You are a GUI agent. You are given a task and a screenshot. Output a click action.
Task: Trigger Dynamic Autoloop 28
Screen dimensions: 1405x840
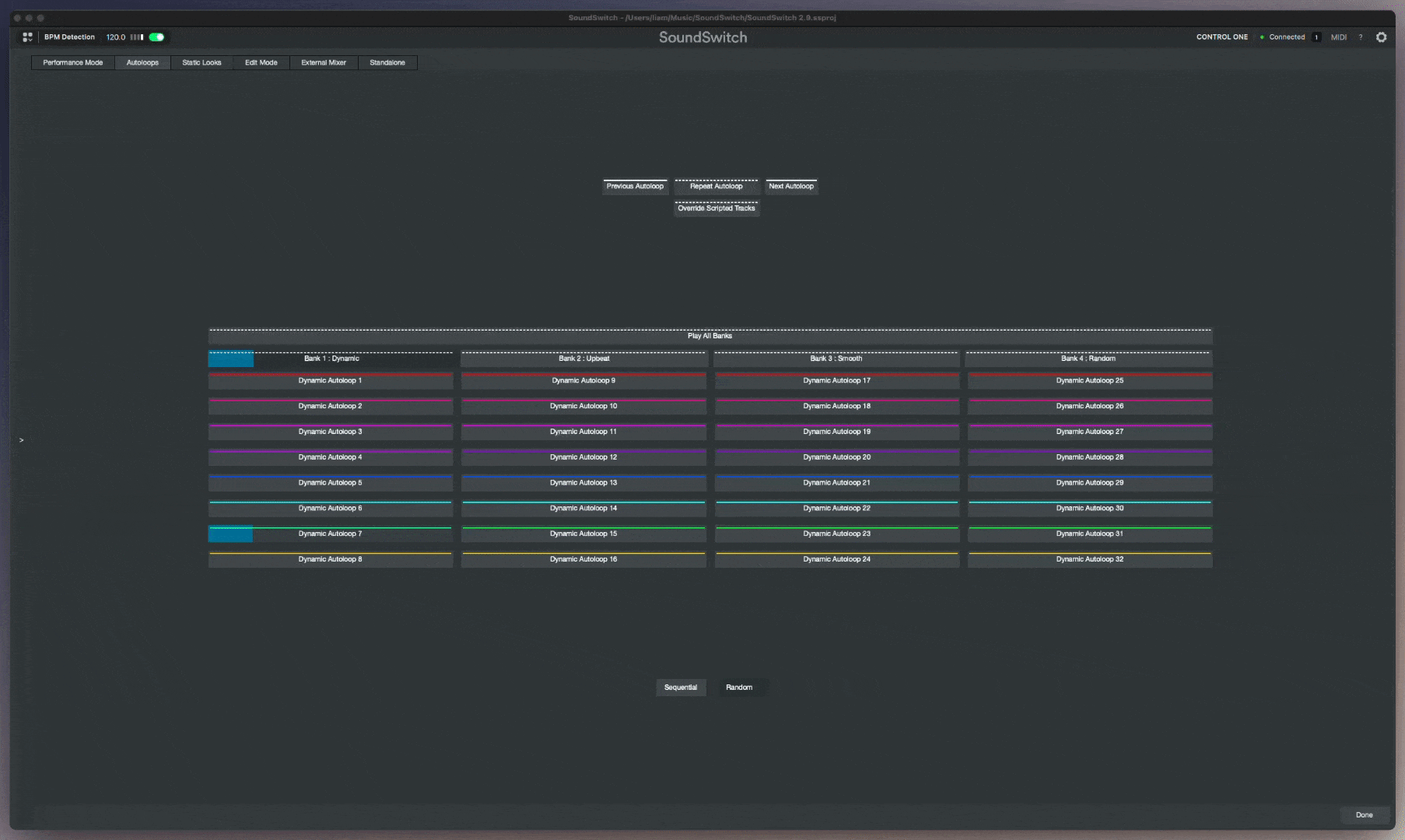tap(1090, 457)
